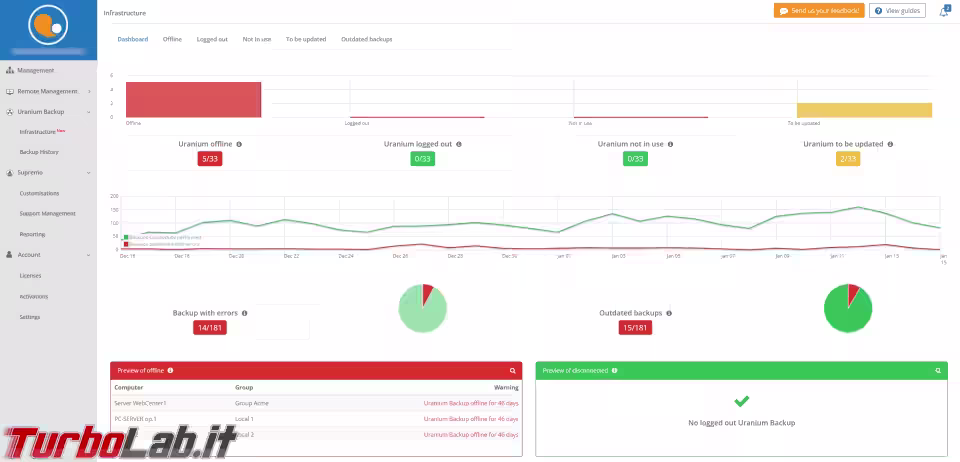
Task: Click the Warning column header
Action: [506, 387]
